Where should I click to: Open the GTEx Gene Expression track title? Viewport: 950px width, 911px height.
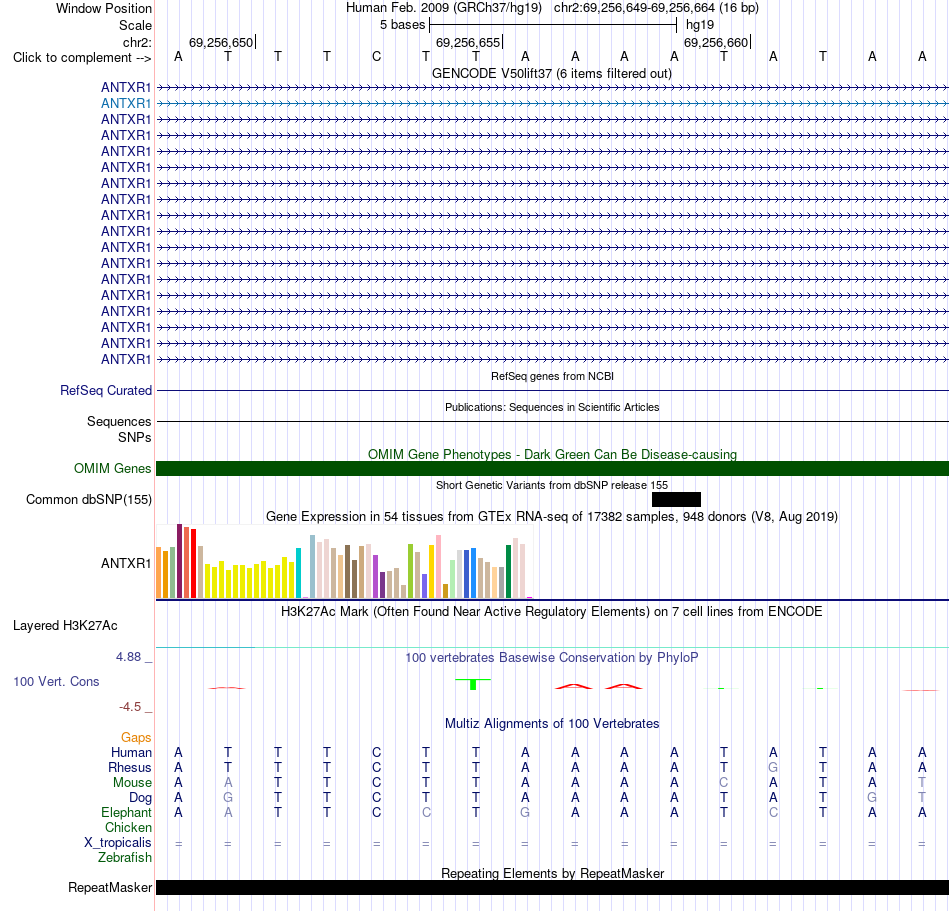[x=552, y=517]
